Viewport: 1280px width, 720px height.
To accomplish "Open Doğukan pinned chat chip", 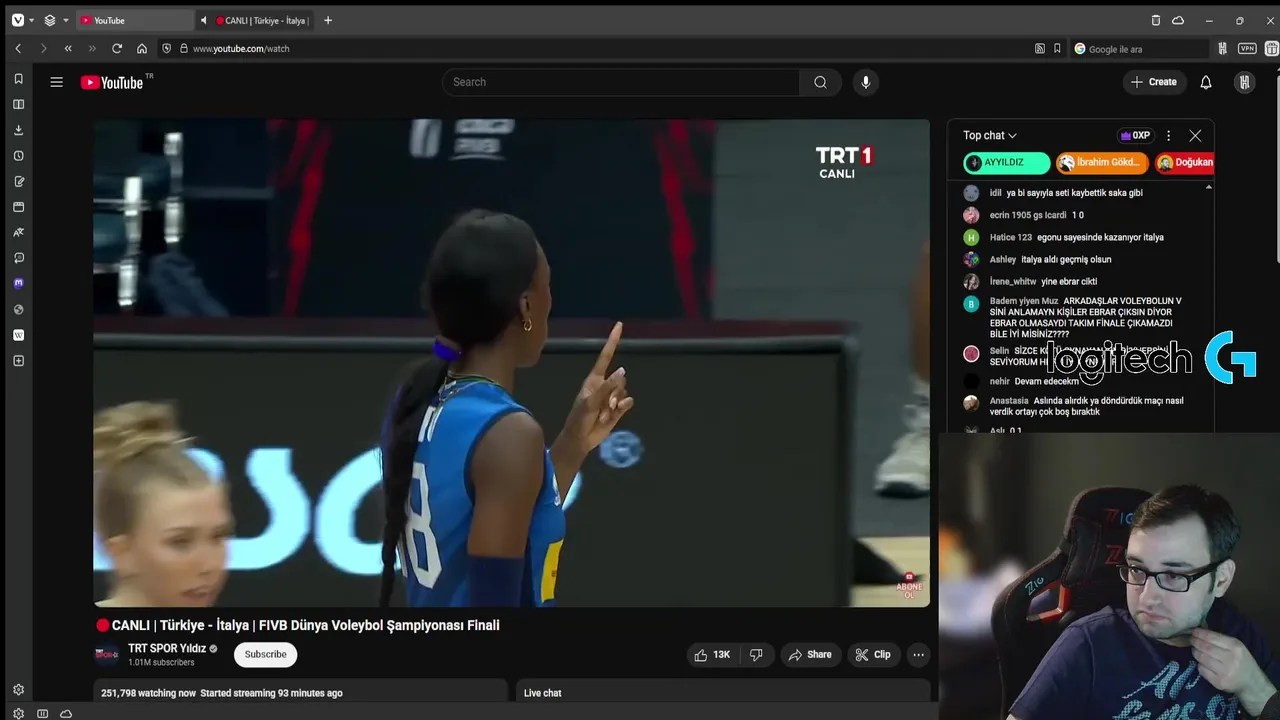I will pyautogui.click(x=1184, y=162).
